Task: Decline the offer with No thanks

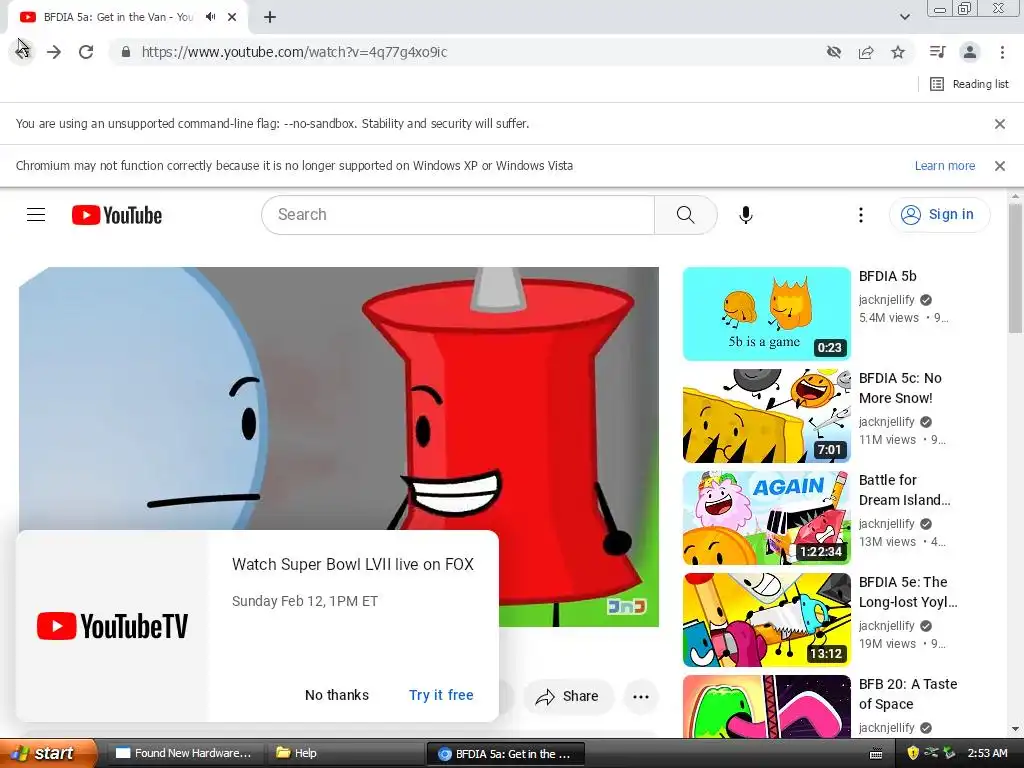Action: [x=337, y=695]
